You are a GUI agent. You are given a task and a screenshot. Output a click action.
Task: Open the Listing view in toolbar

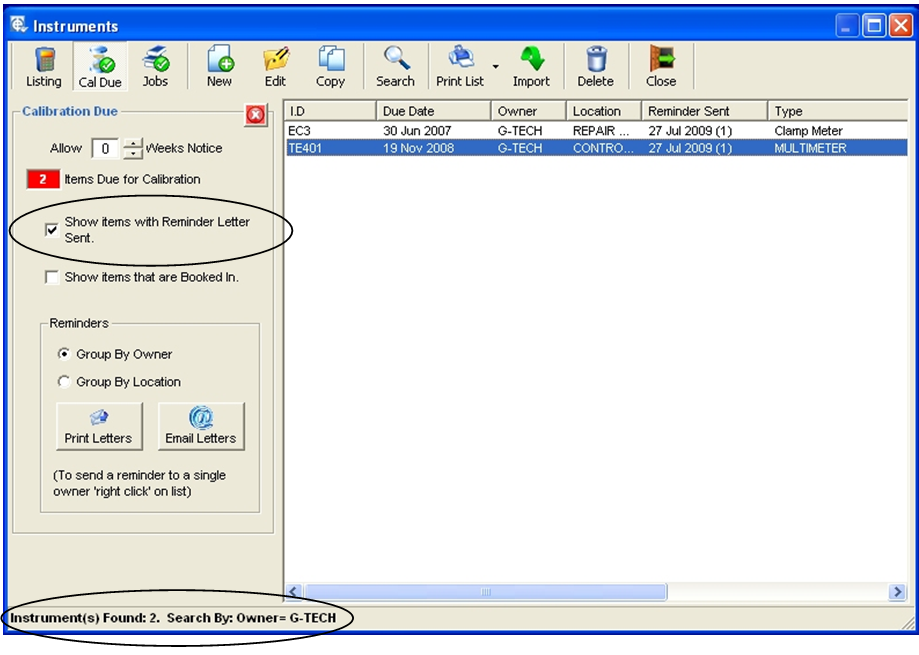(x=43, y=67)
